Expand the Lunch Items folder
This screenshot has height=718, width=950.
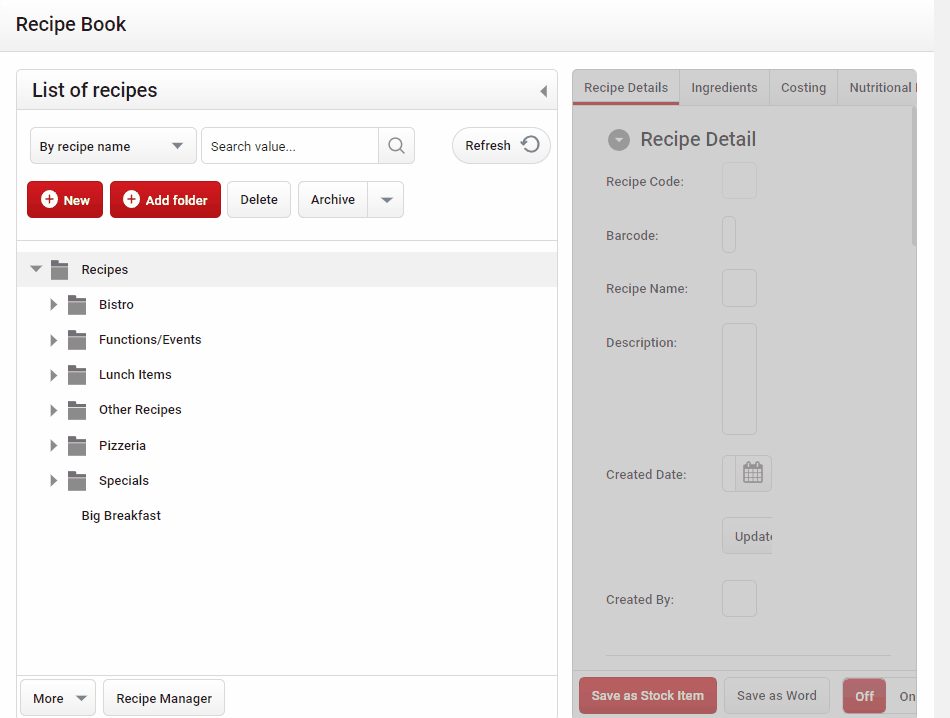coord(53,375)
